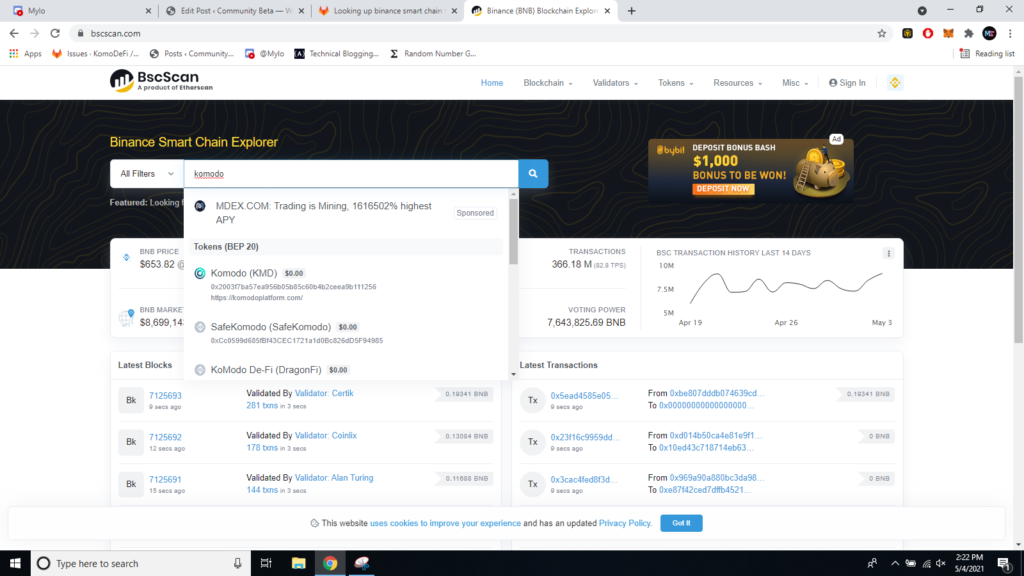Click the Chrome taskbar icon
1024x576 pixels.
coord(330,563)
